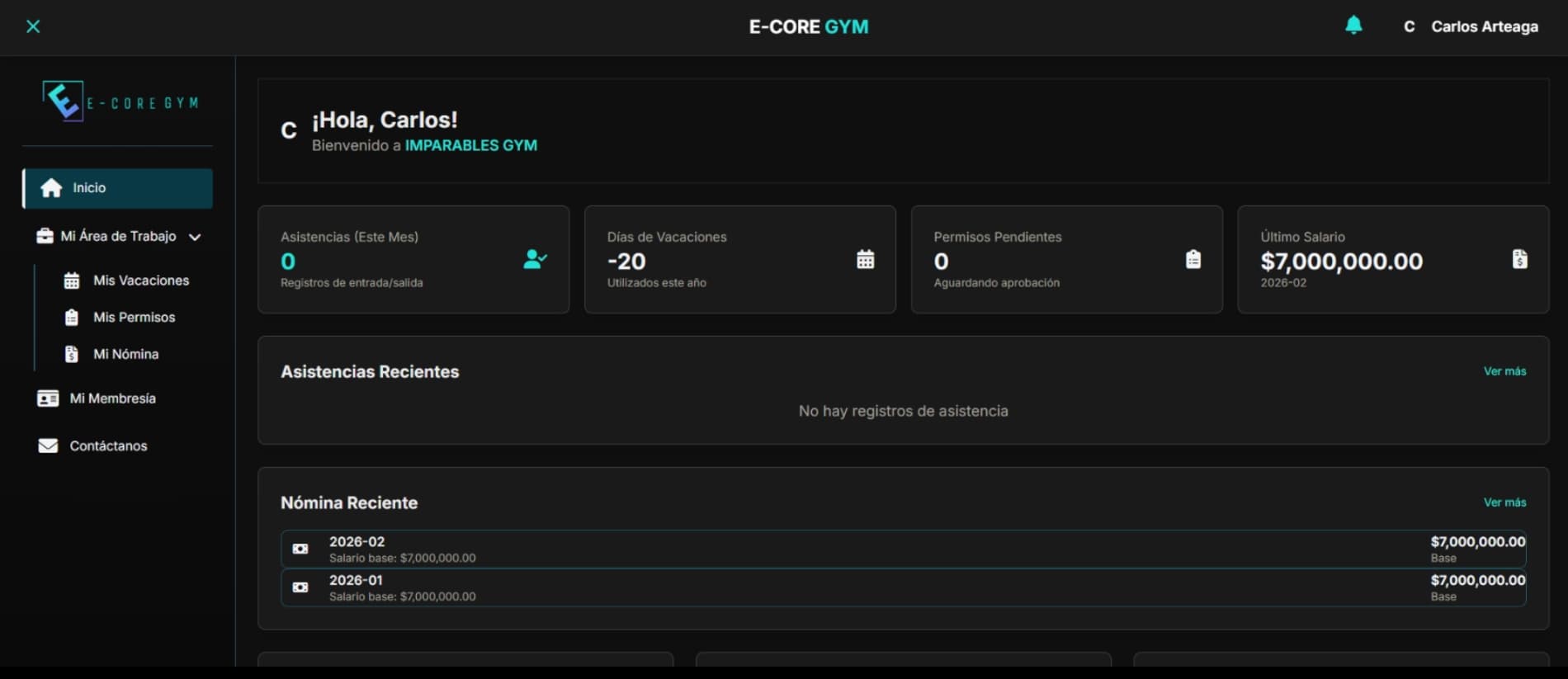Open Mi Membresía section

pos(113,398)
